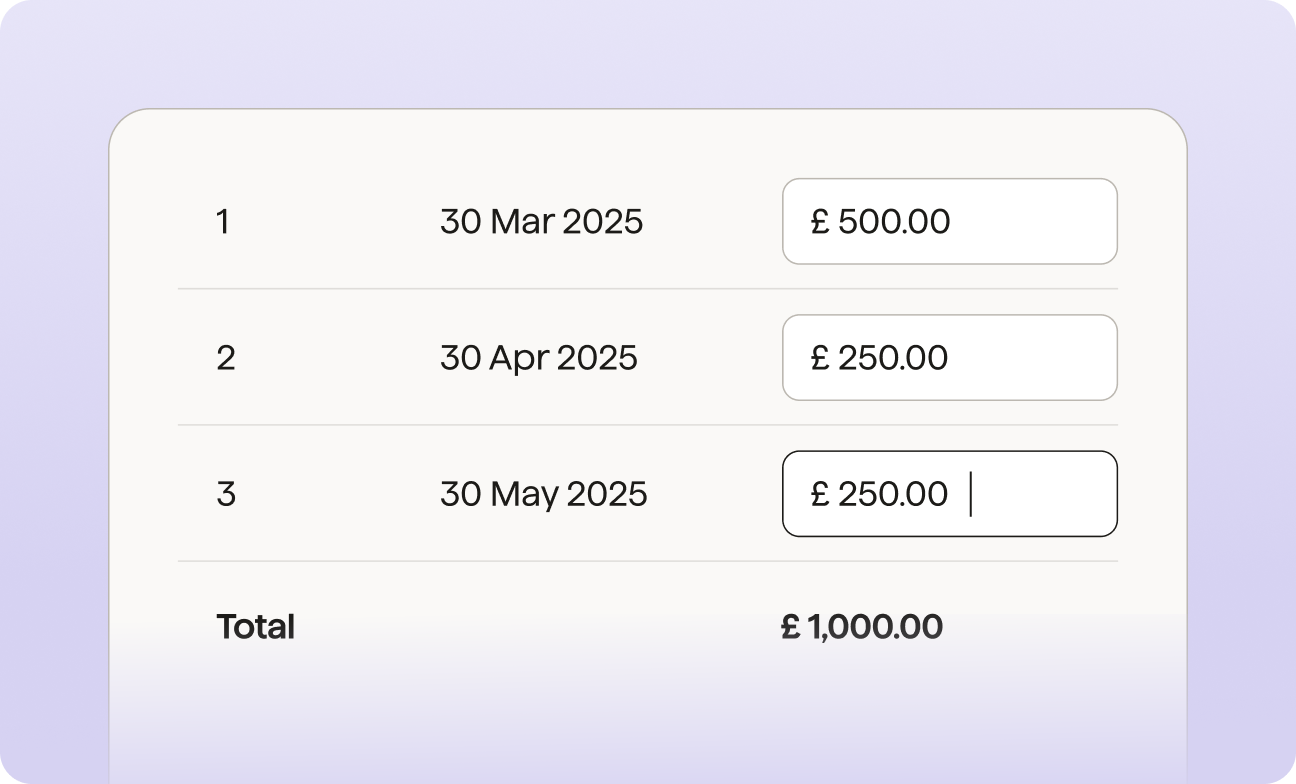This screenshot has height=784, width=1296.
Task: Click the 30 Apr 2025 date
Action: [538, 358]
